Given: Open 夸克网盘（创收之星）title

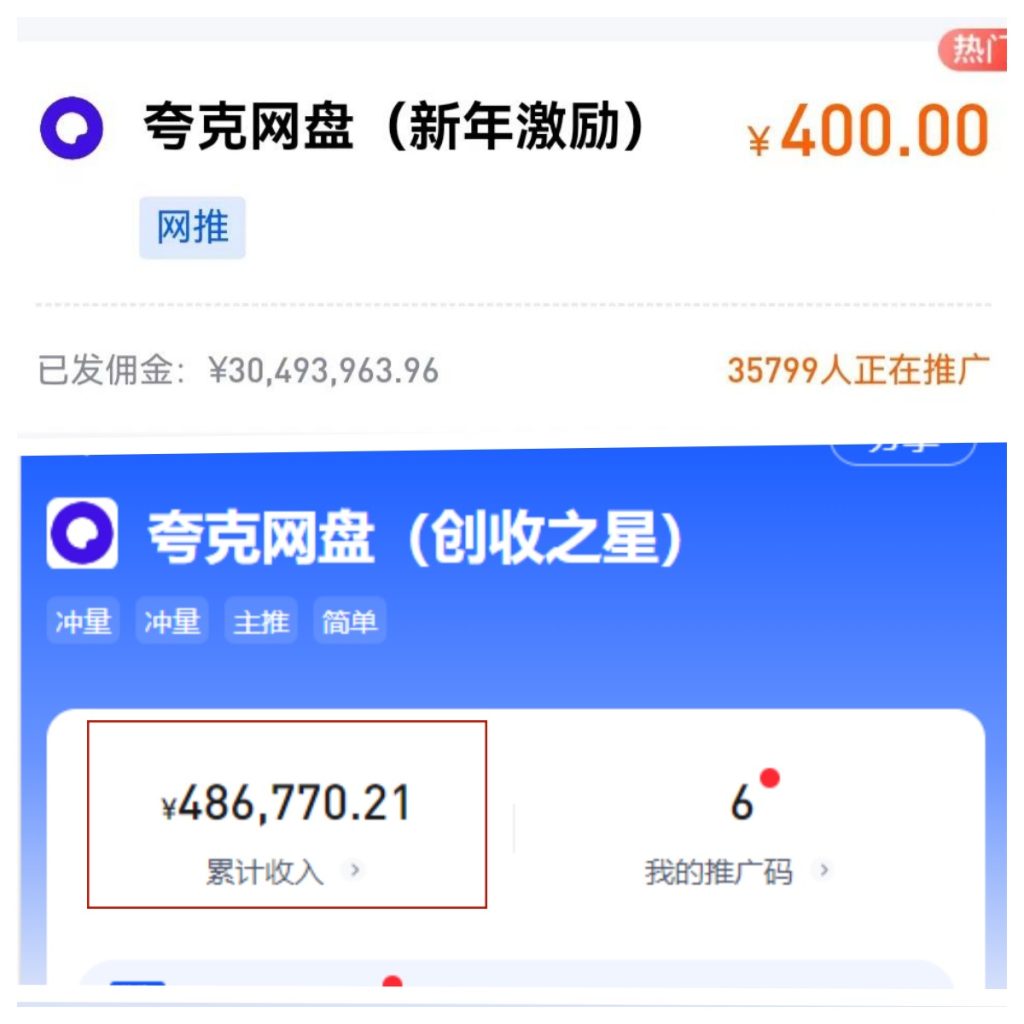Looking at the screenshot, I should (x=415, y=538).
